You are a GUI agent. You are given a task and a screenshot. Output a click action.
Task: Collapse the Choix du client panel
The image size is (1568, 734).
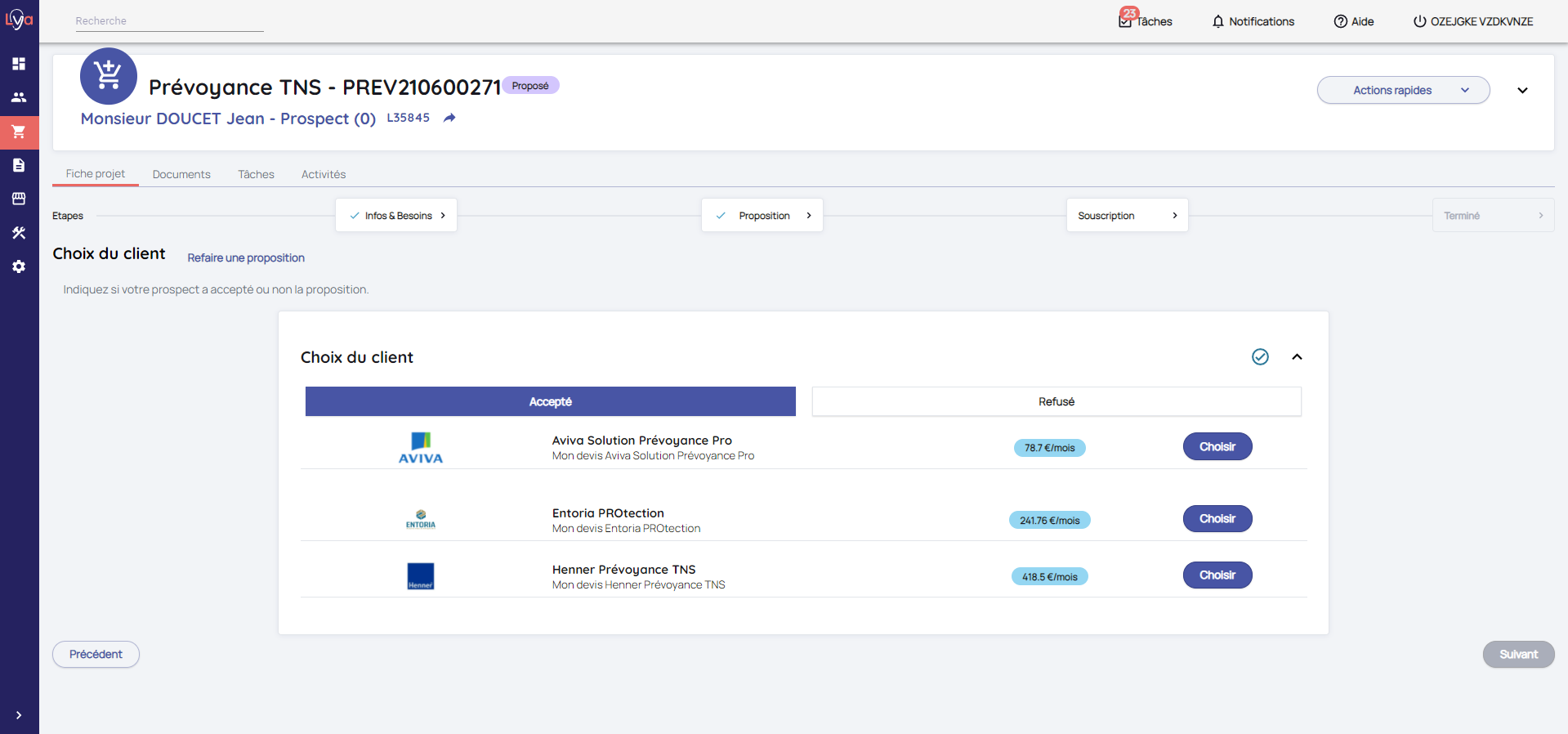pyautogui.click(x=1297, y=357)
